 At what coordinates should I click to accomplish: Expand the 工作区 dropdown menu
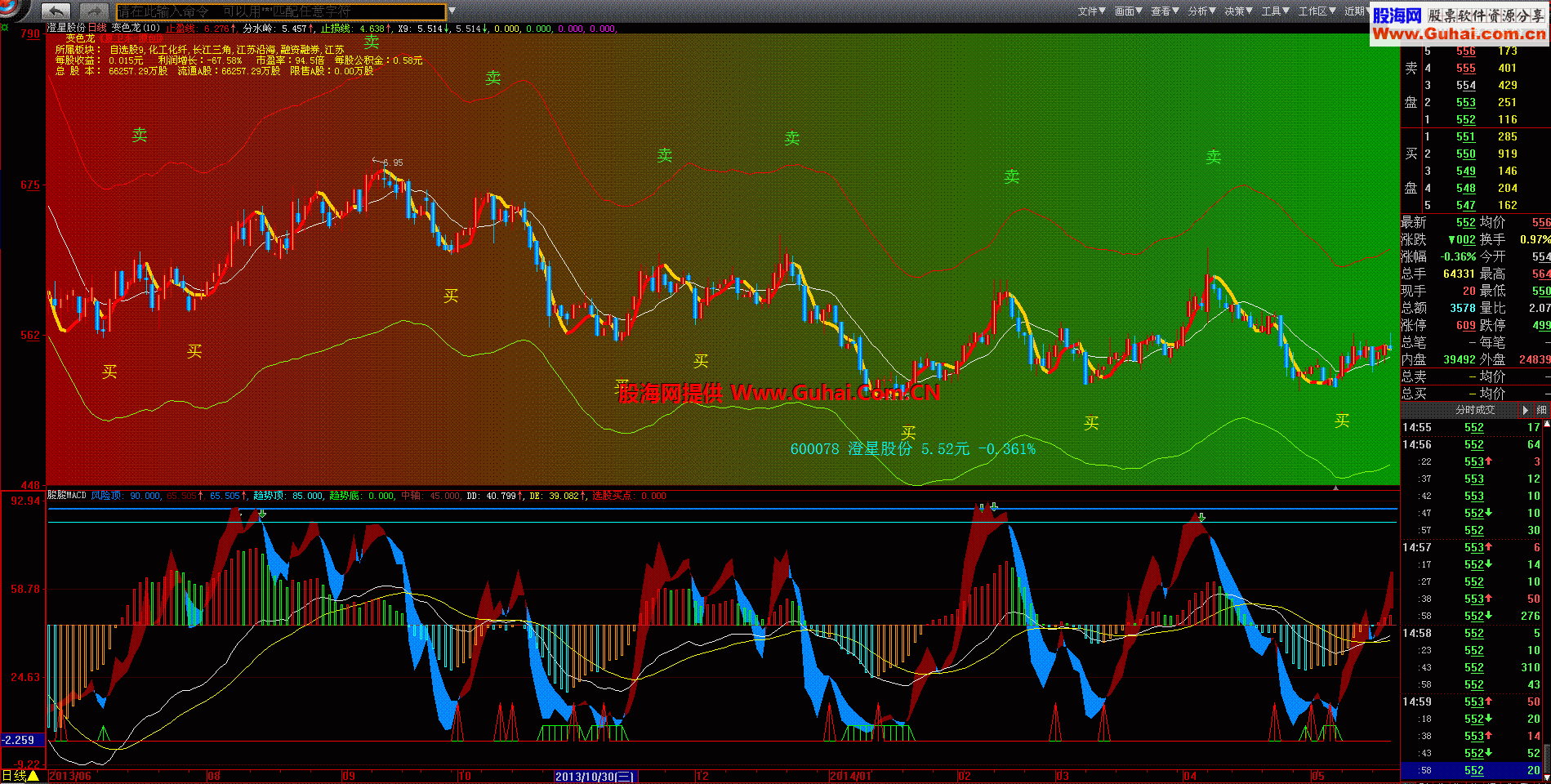tap(1317, 11)
